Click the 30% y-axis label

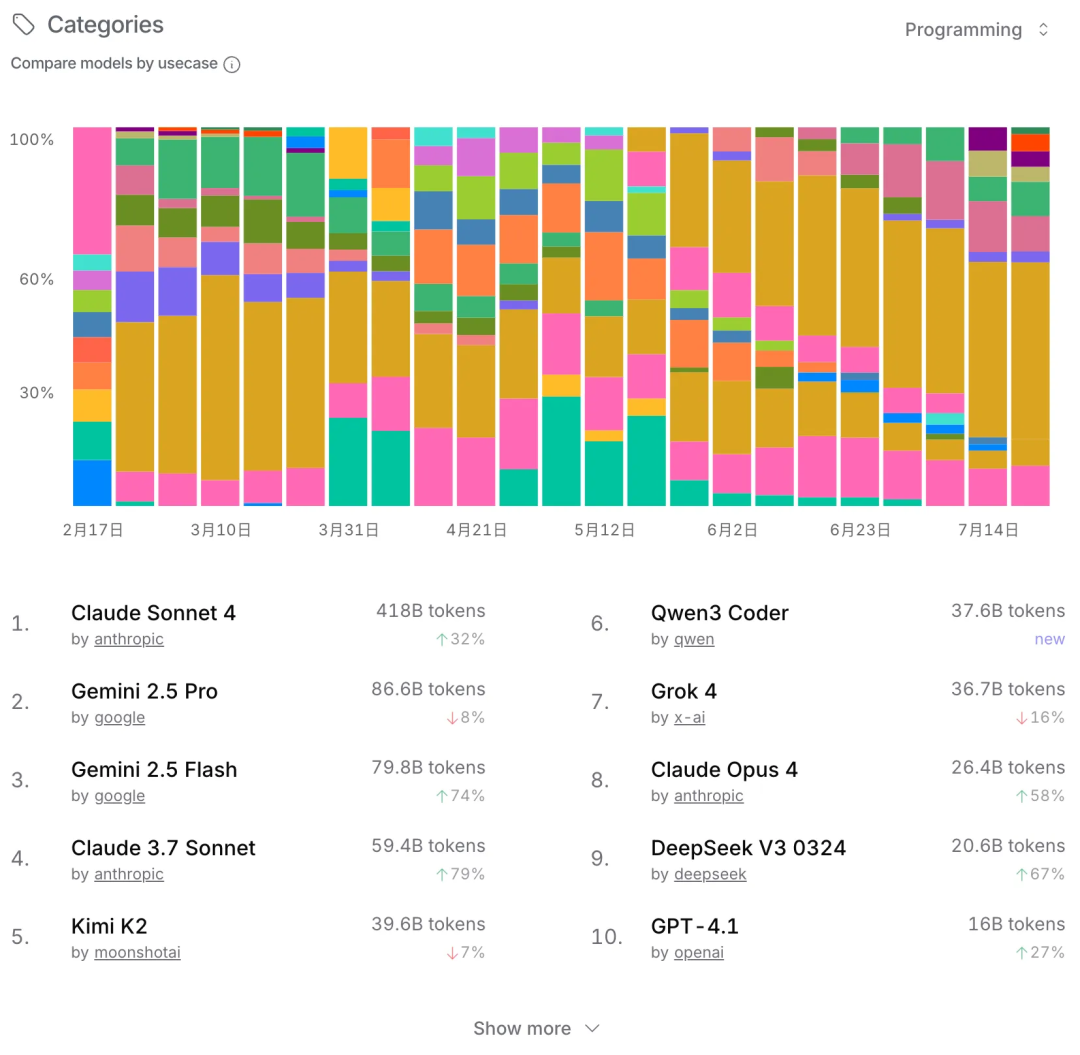coord(37,393)
